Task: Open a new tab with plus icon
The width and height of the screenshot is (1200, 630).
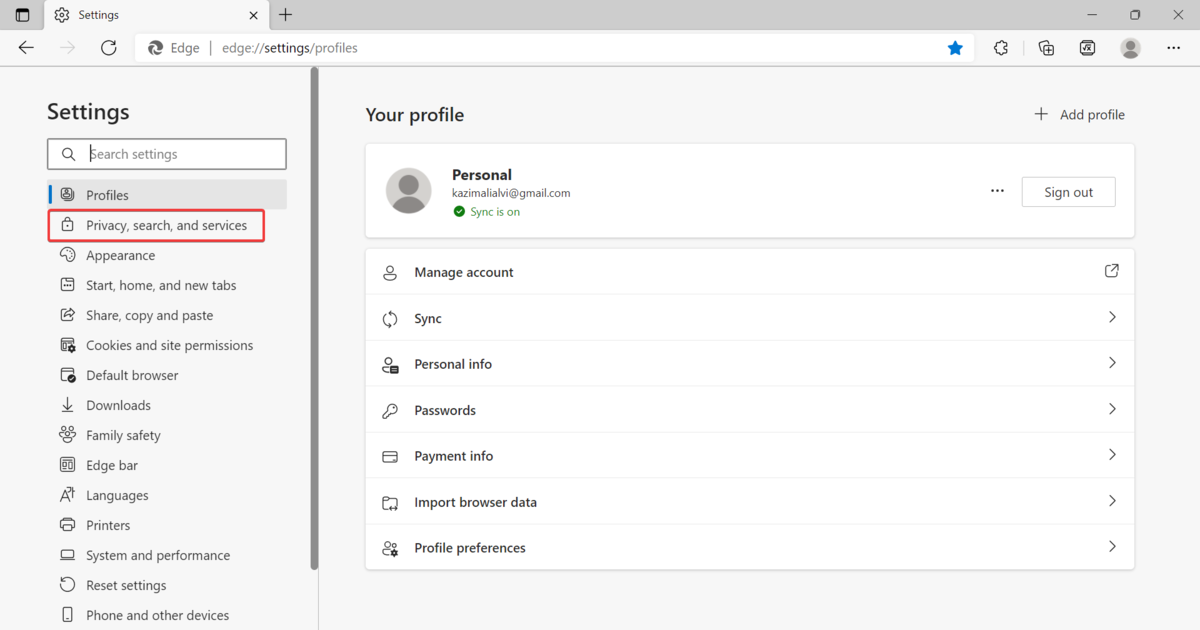Action: pyautogui.click(x=286, y=15)
